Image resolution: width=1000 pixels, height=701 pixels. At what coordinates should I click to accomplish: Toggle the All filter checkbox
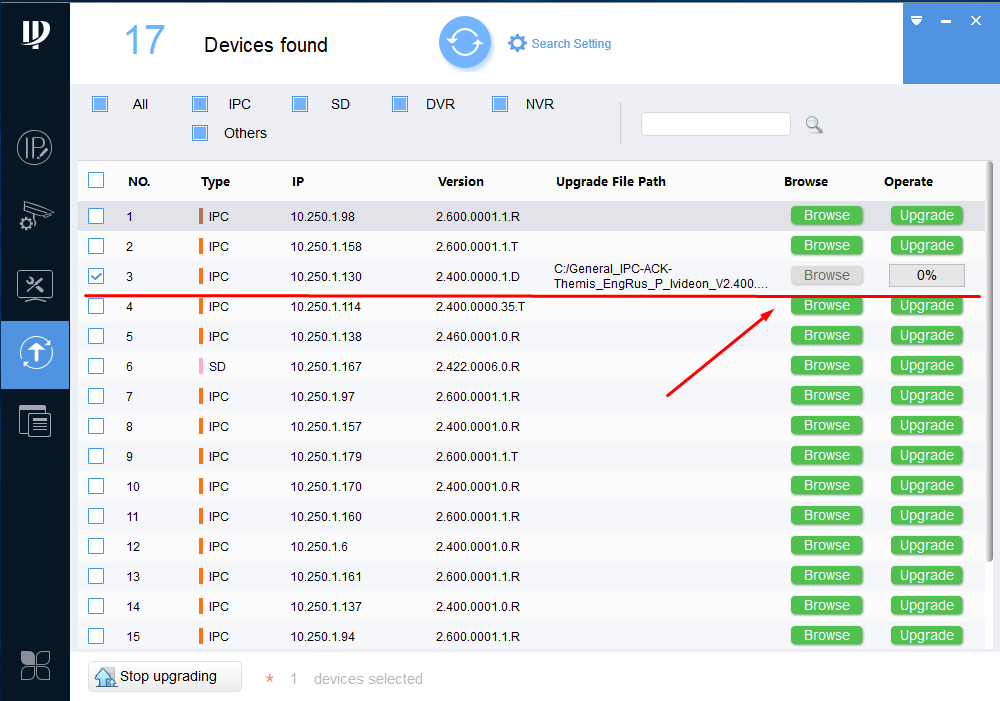(x=100, y=104)
